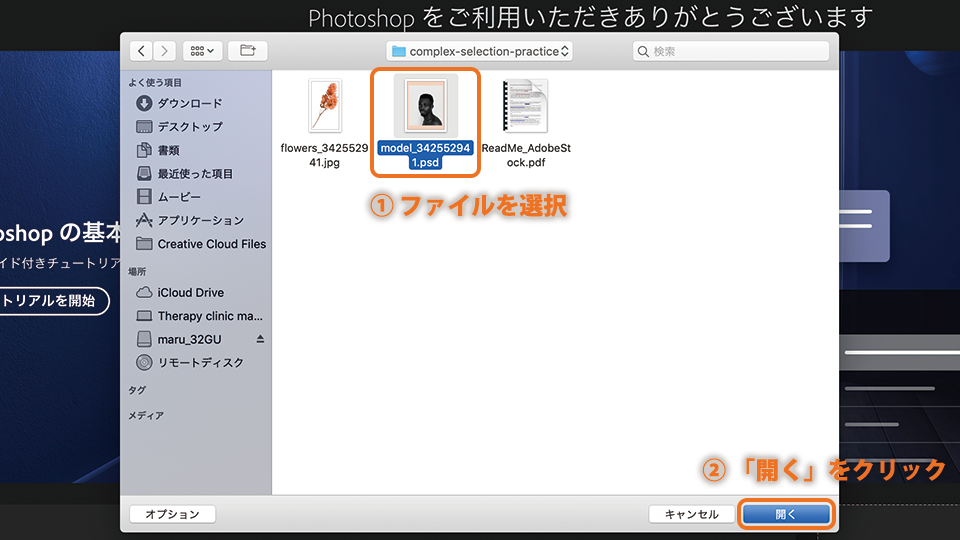Click the model_342552941.psd file name label
960x540 pixels.
tap(425, 155)
